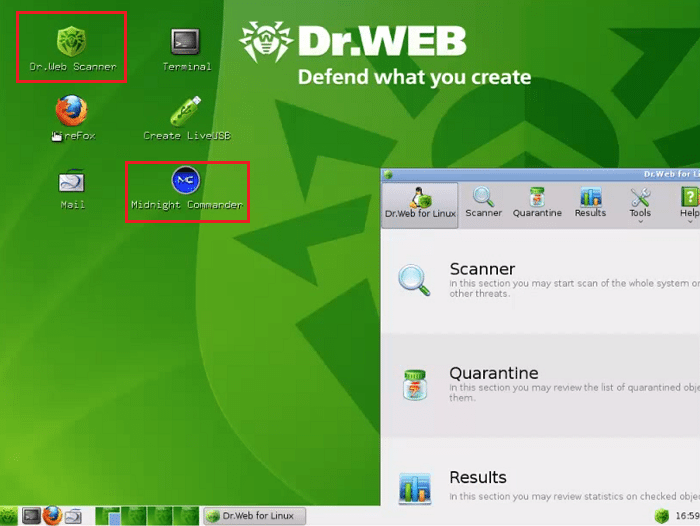Open Results from the window toolbar
The width and height of the screenshot is (700, 526).
click(590, 203)
